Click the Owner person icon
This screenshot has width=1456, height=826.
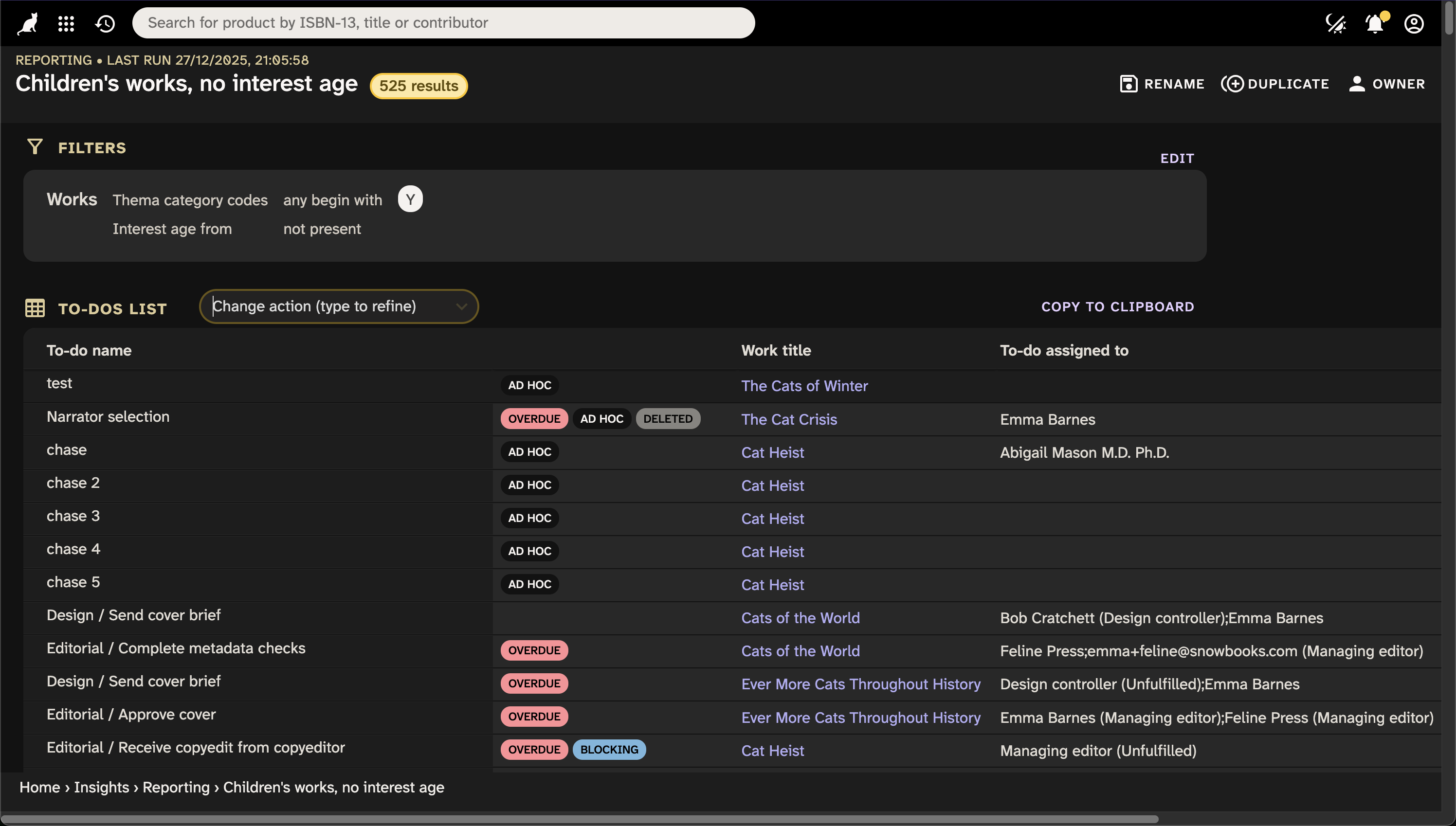coord(1357,84)
